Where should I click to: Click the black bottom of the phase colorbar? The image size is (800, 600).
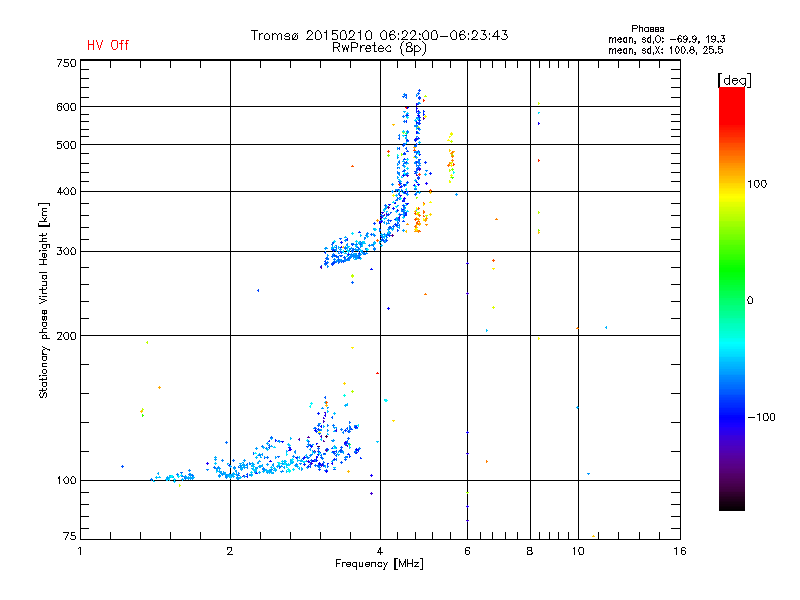click(732, 503)
